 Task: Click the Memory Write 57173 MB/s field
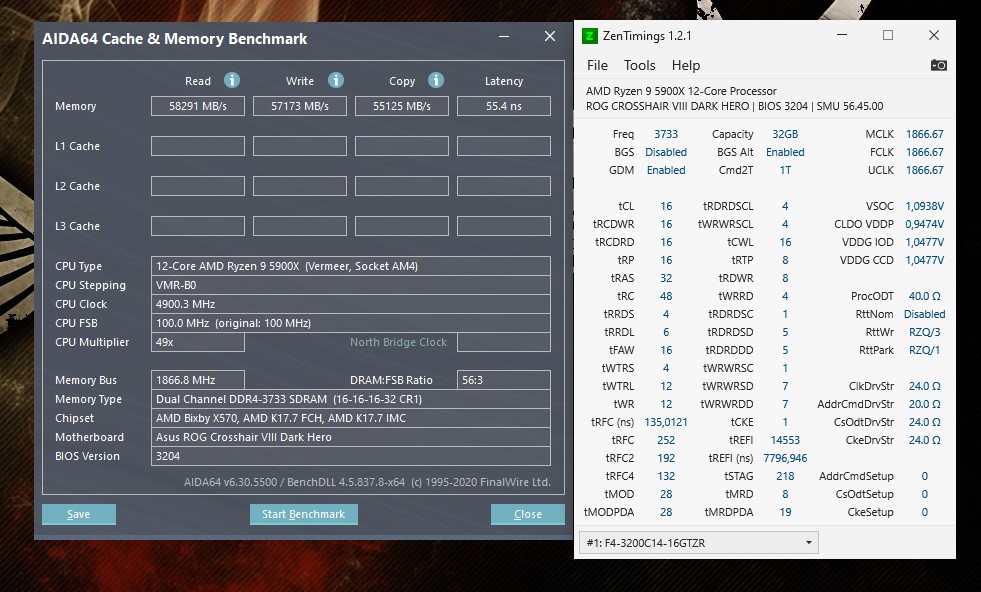coord(300,106)
